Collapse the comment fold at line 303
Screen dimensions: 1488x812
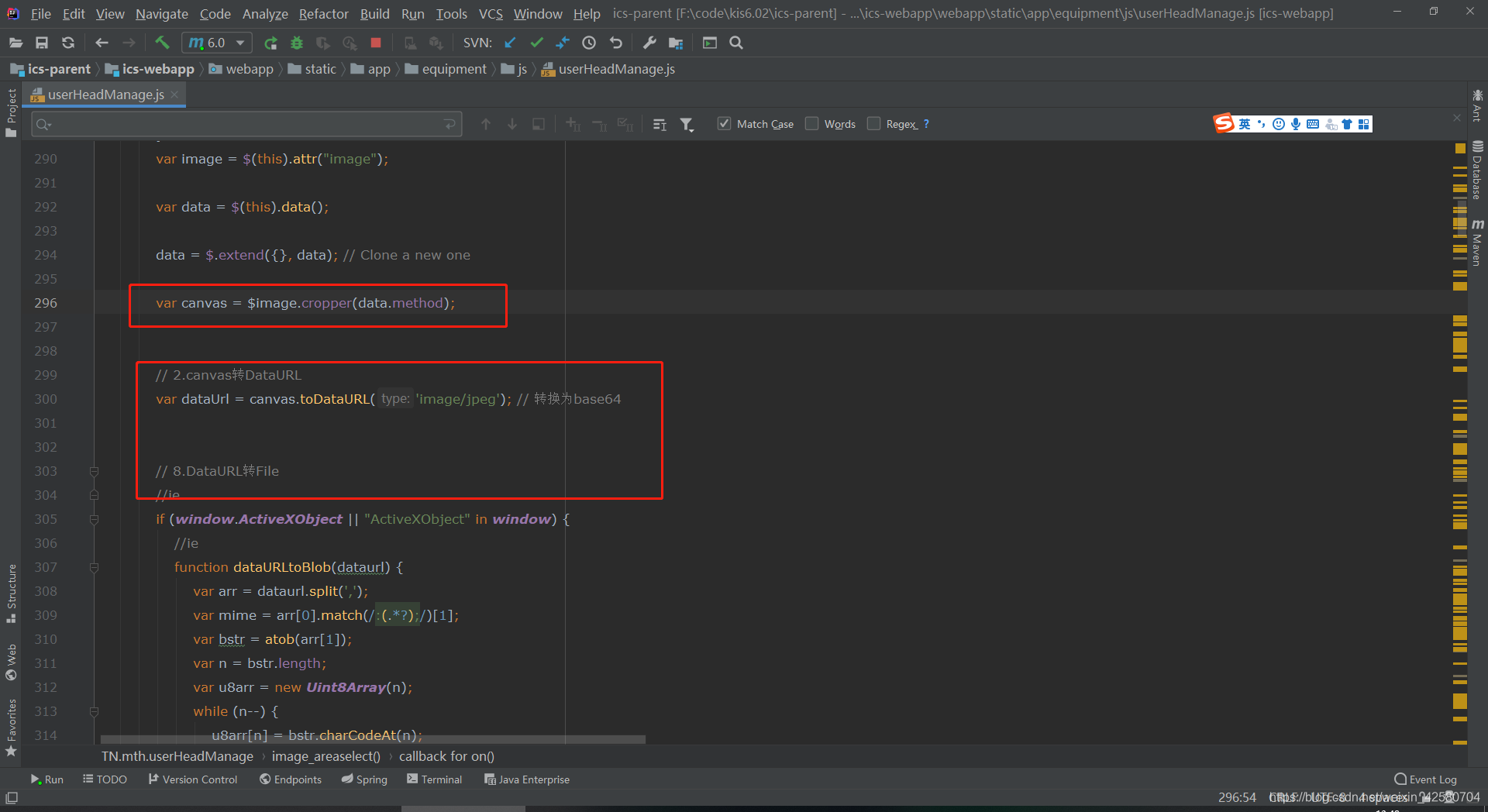[x=94, y=471]
